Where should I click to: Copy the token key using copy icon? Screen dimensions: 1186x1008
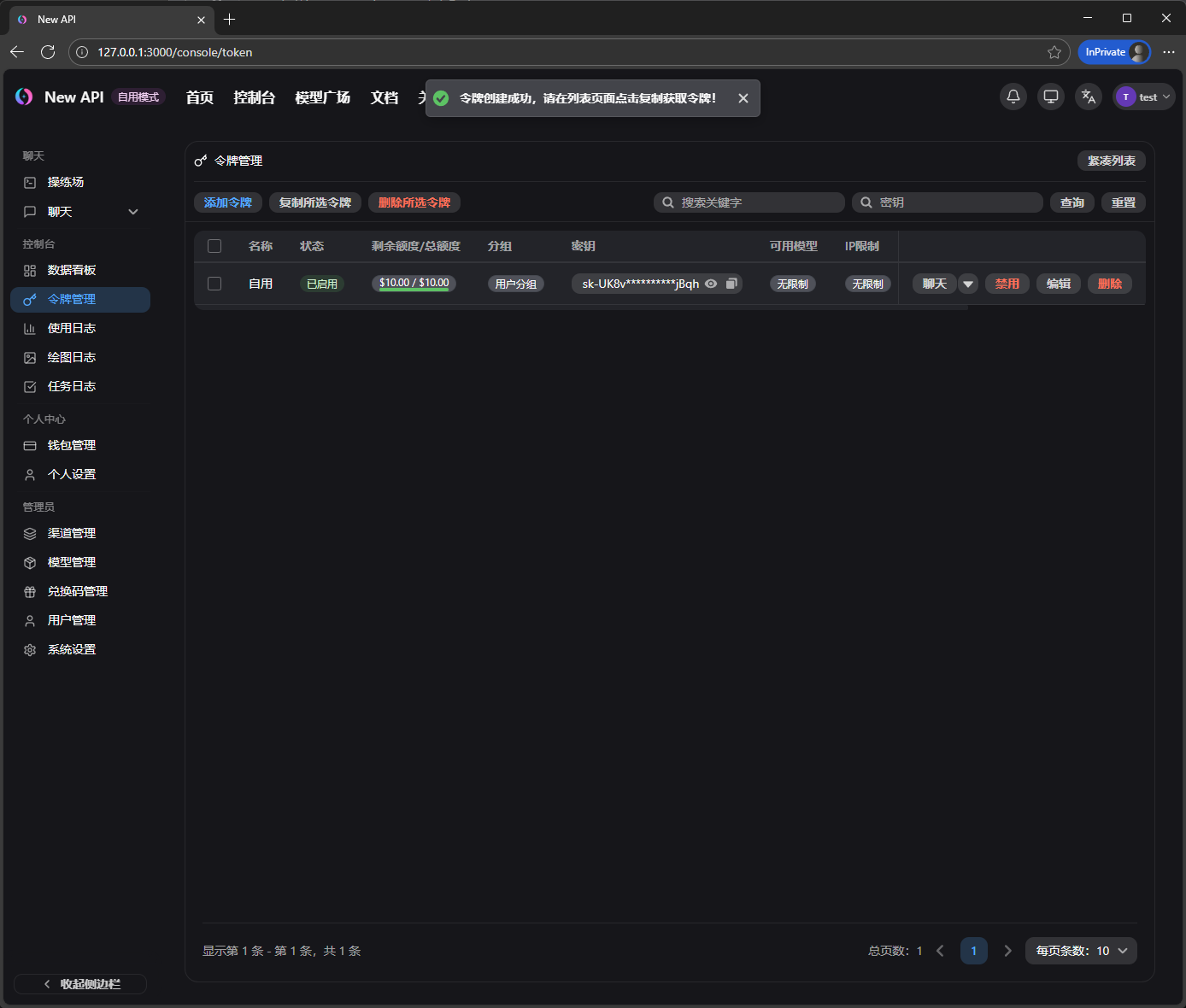(x=731, y=284)
